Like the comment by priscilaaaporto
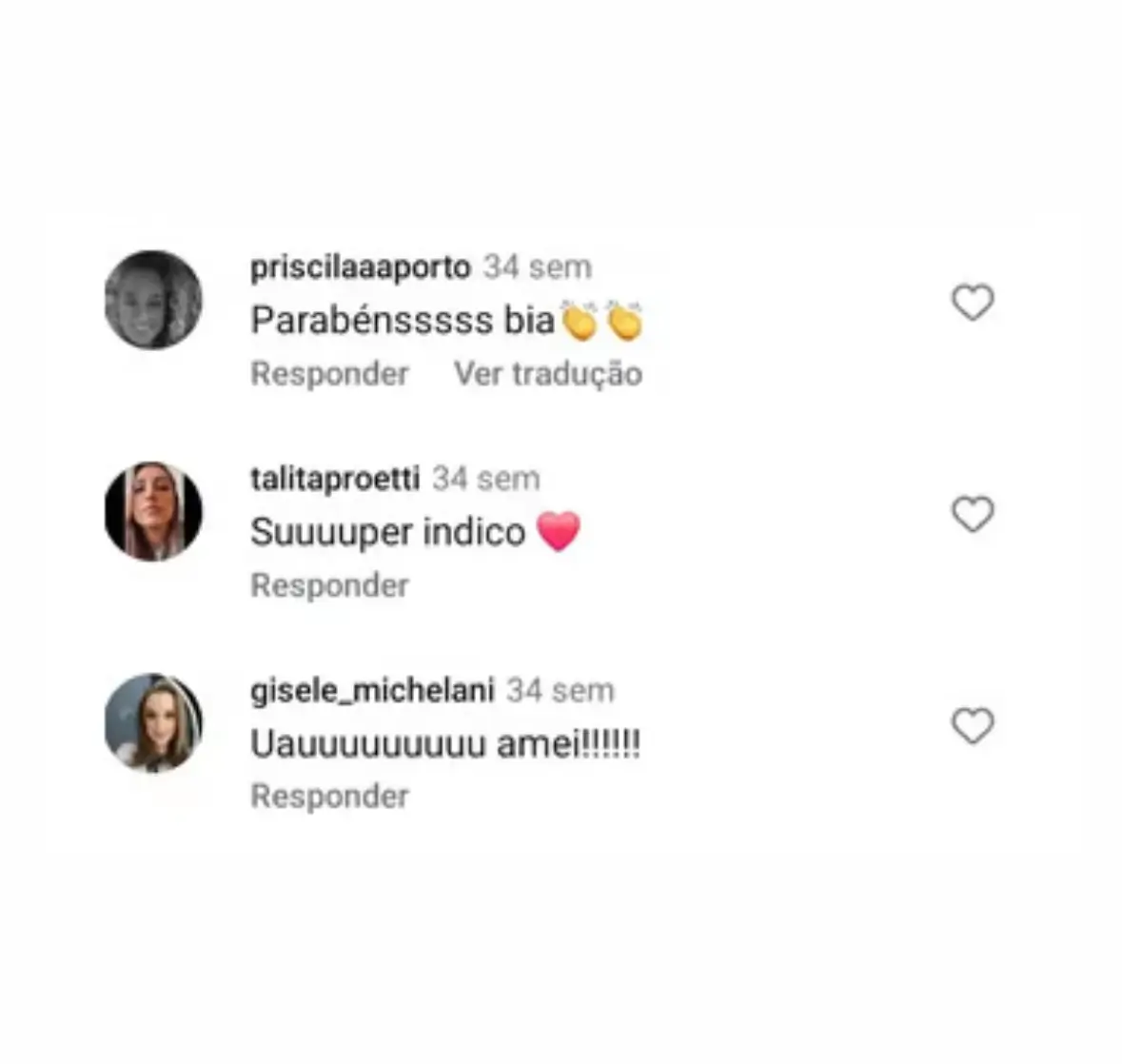1122x1064 pixels. pyautogui.click(x=973, y=302)
